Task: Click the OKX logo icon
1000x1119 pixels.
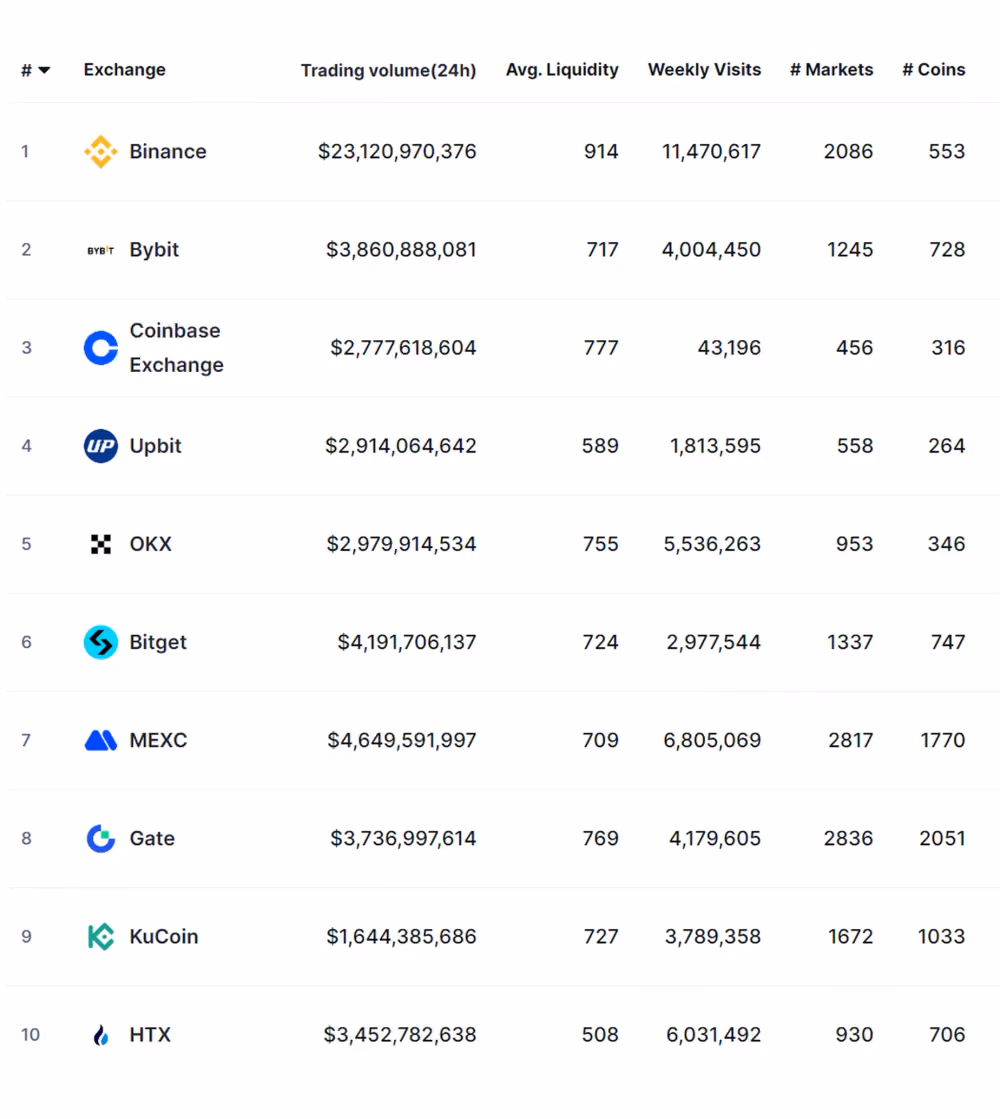Action: [x=101, y=544]
